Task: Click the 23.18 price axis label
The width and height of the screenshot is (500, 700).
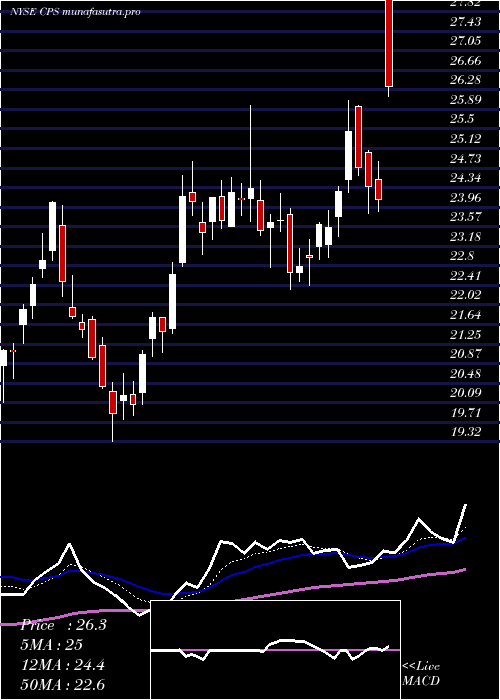Action: 466,236
